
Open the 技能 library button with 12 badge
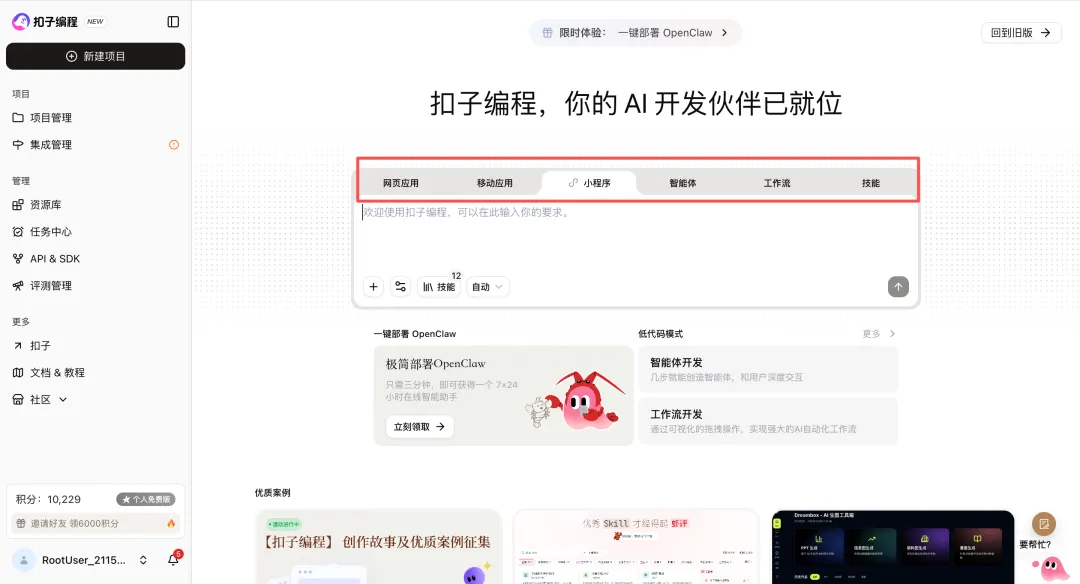[439, 286]
